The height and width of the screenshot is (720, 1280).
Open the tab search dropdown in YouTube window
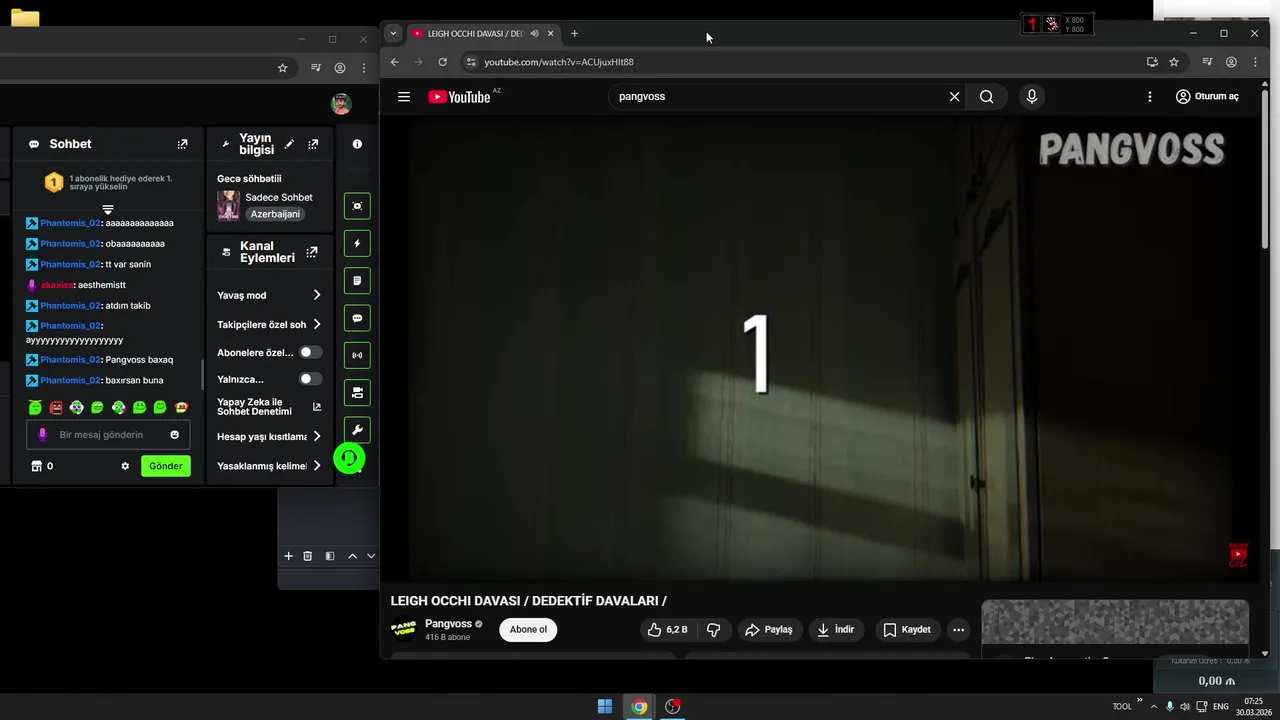coord(393,33)
